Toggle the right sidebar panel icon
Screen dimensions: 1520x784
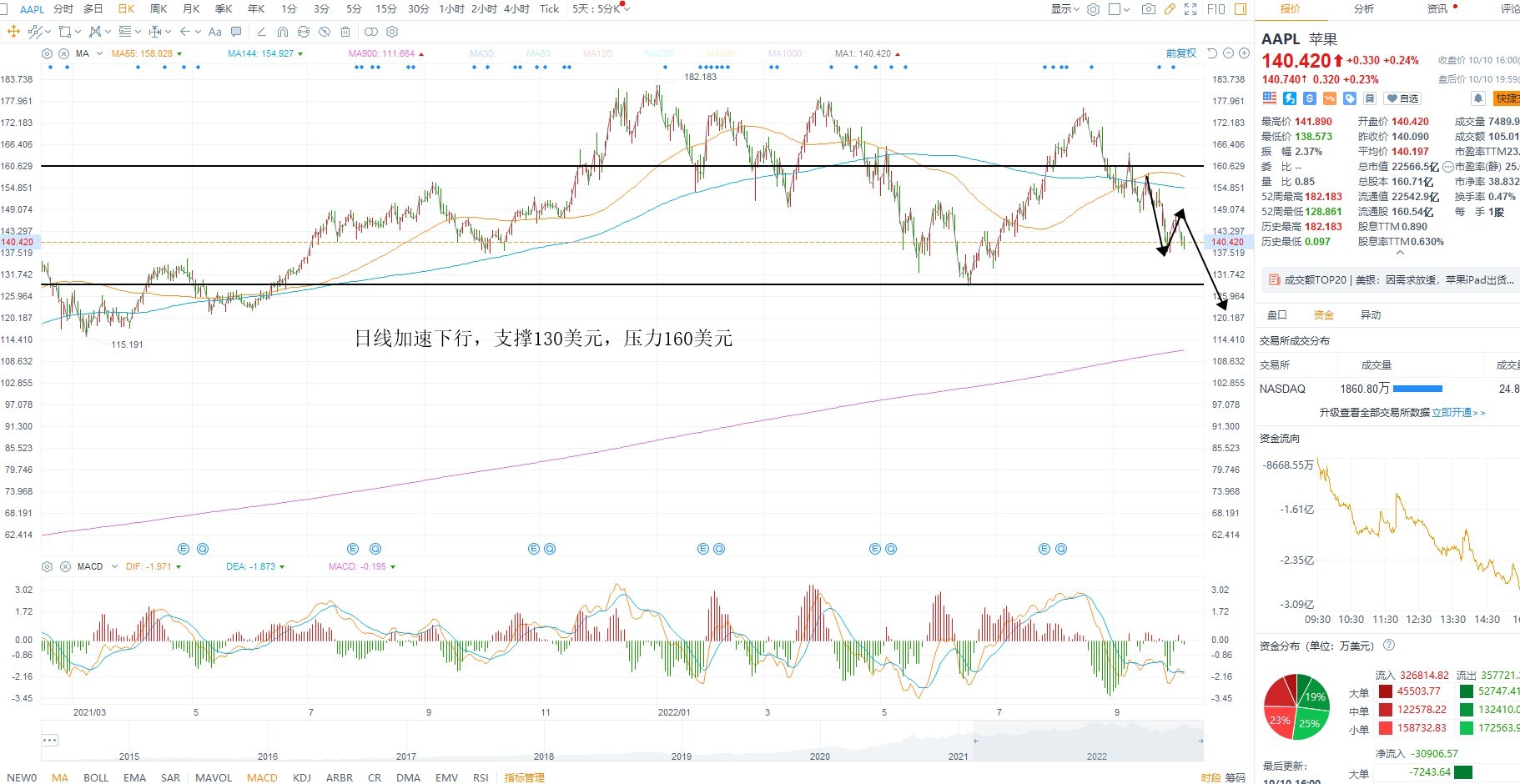(x=1241, y=9)
